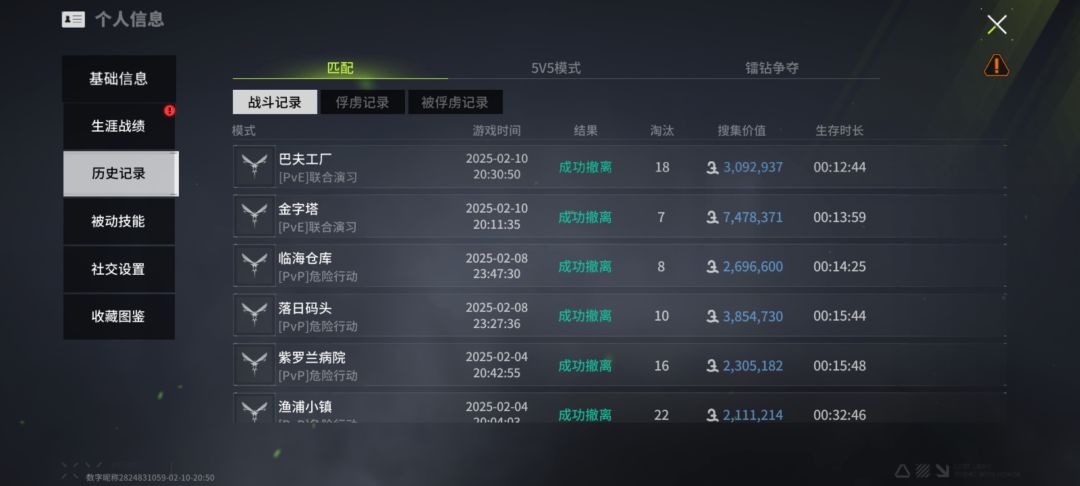Tap survival time 00:15:48
The height and width of the screenshot is (486, 1080).
(840, 366)
